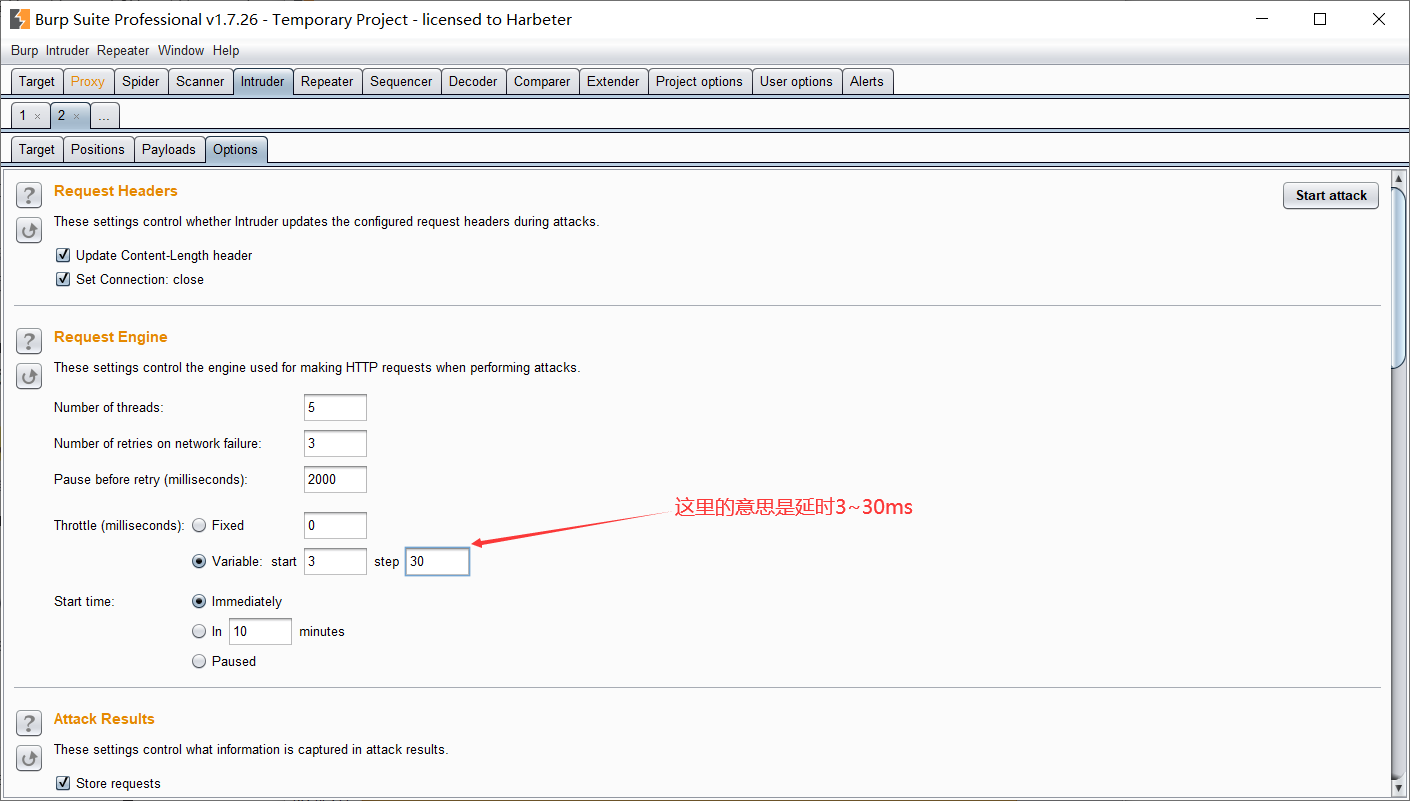Add new attack tab with '...' tab

pyautogui.click(x=104, y=116)
